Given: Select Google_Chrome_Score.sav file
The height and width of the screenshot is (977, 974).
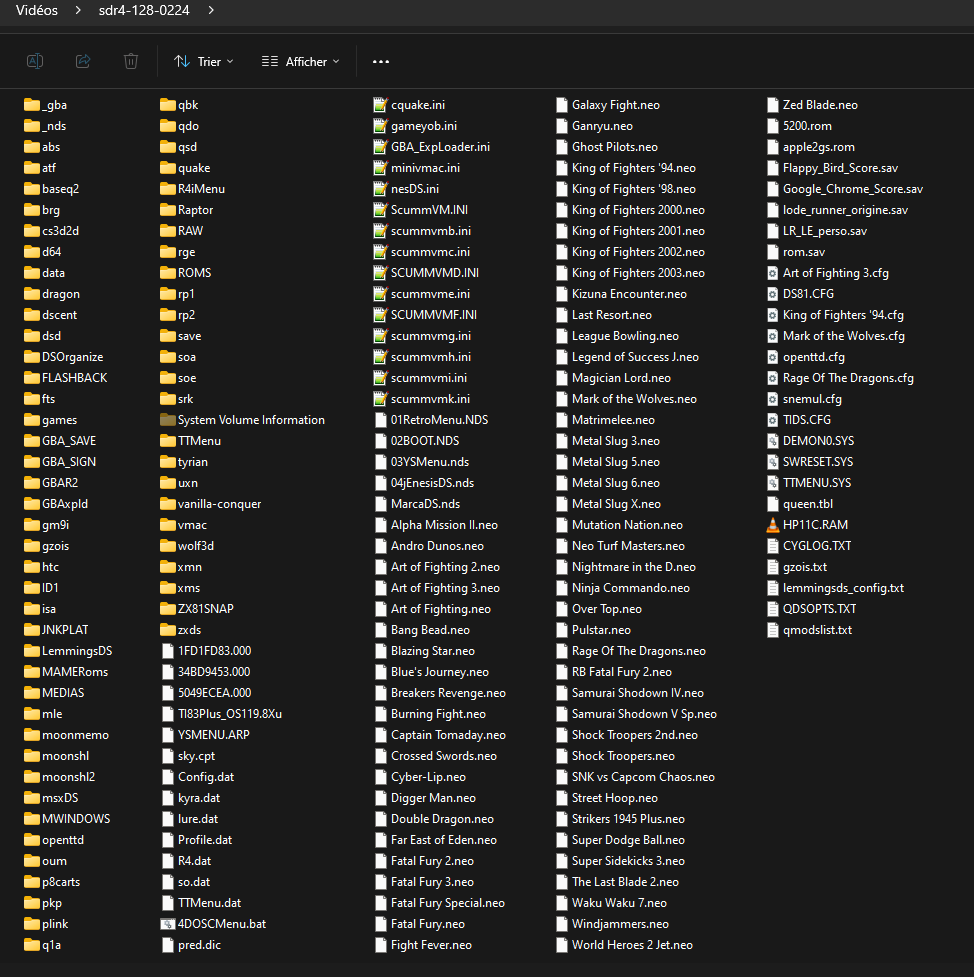Looking at the screenshot, I should pos(844,189).
